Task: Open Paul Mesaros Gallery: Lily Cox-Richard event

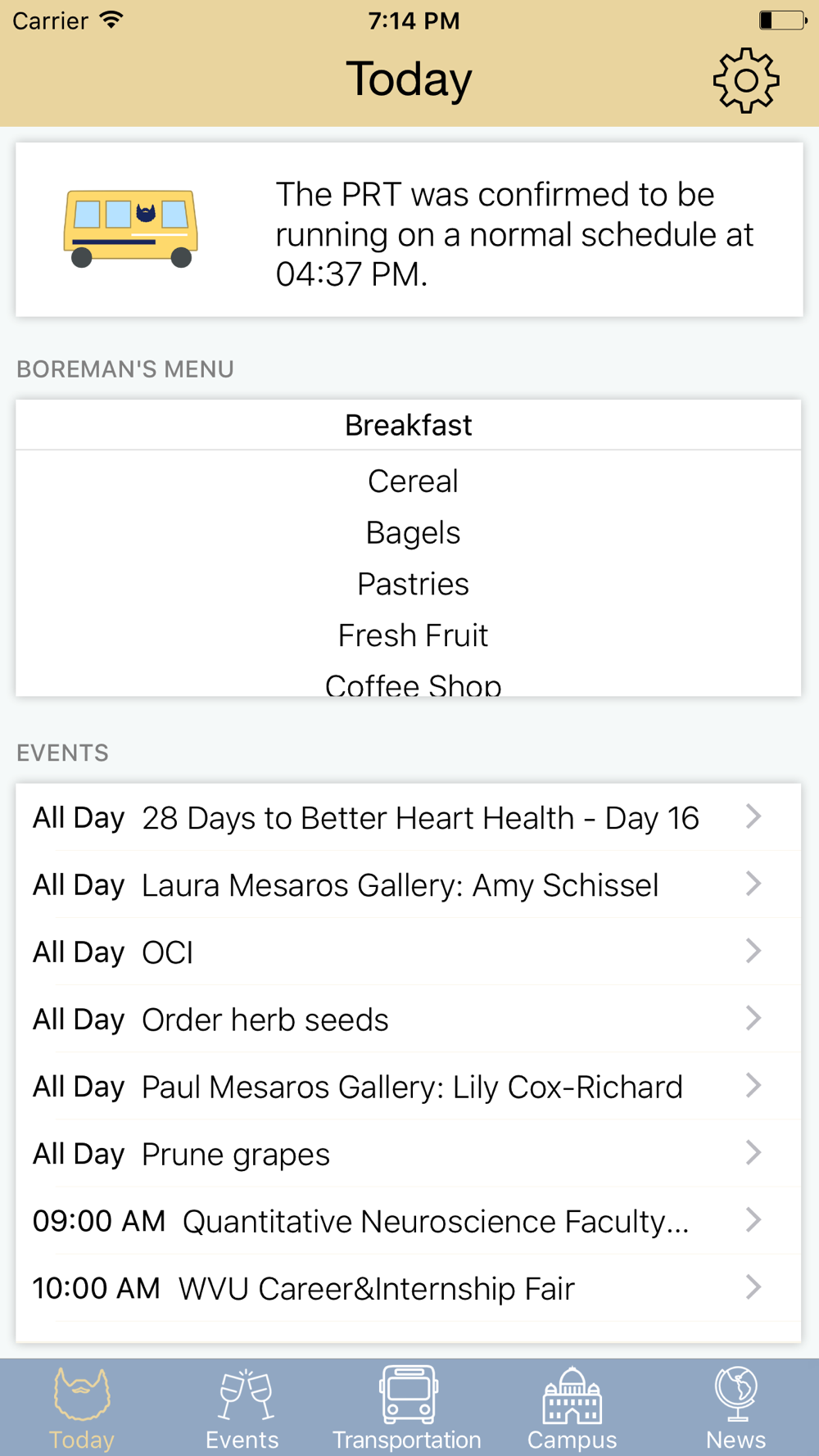Action: [x=408, y=1086]
